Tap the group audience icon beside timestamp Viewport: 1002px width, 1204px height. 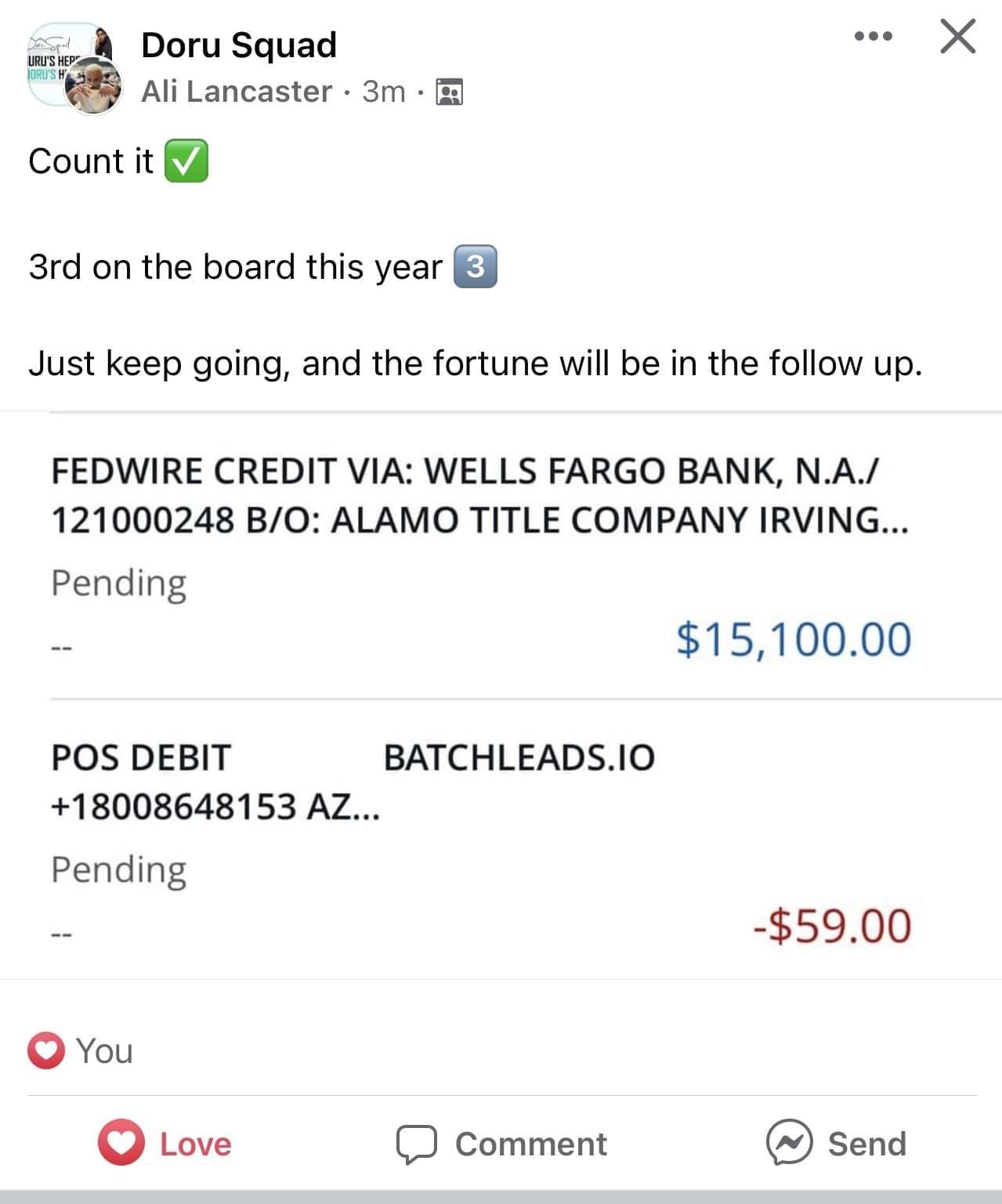[x=449, y=92]
